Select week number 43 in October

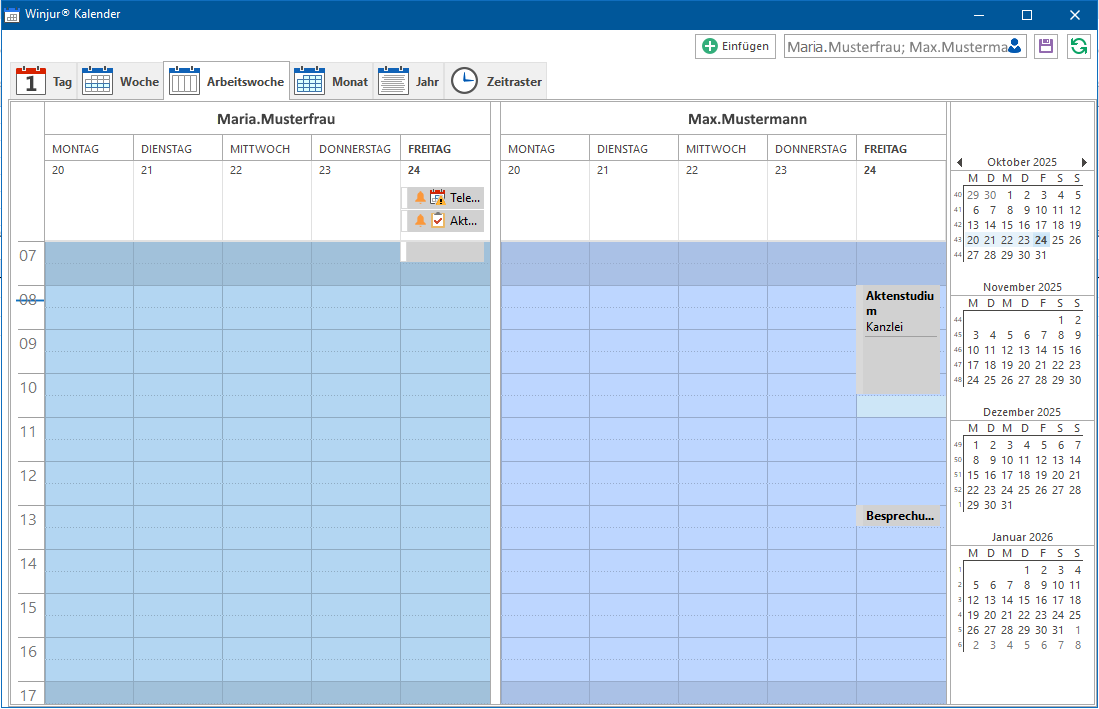point(958,240)
